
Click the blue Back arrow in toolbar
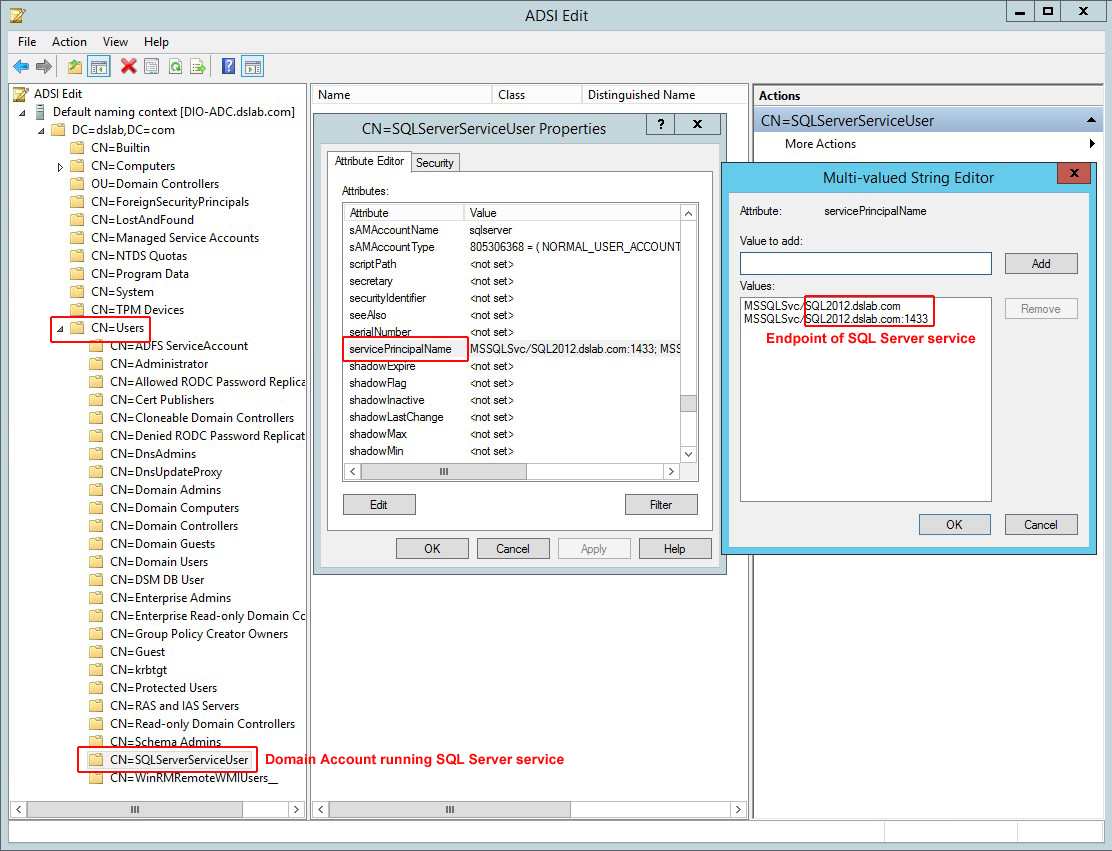click(x=20, y=67)
